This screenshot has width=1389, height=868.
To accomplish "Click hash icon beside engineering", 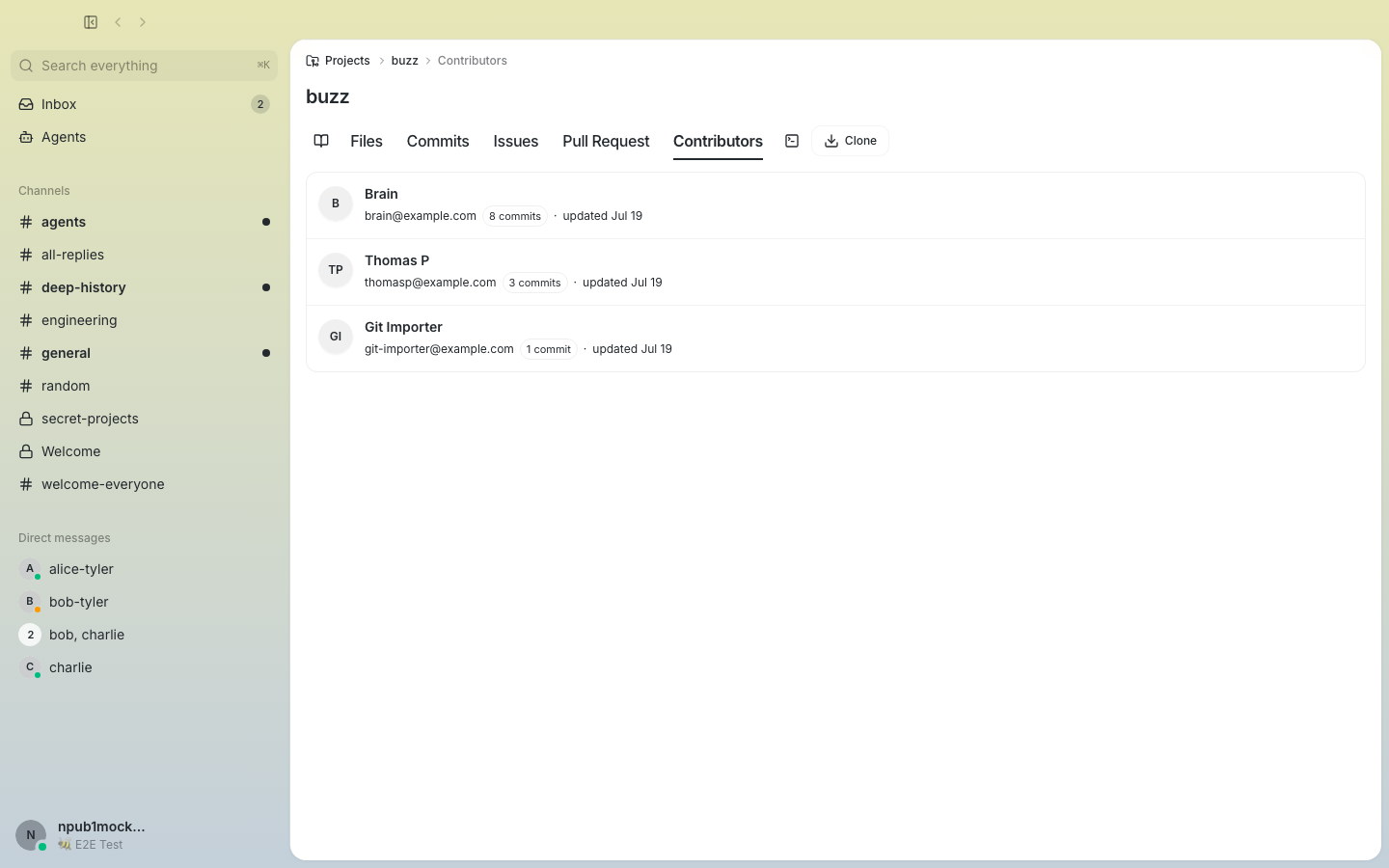I will point(26,320).
